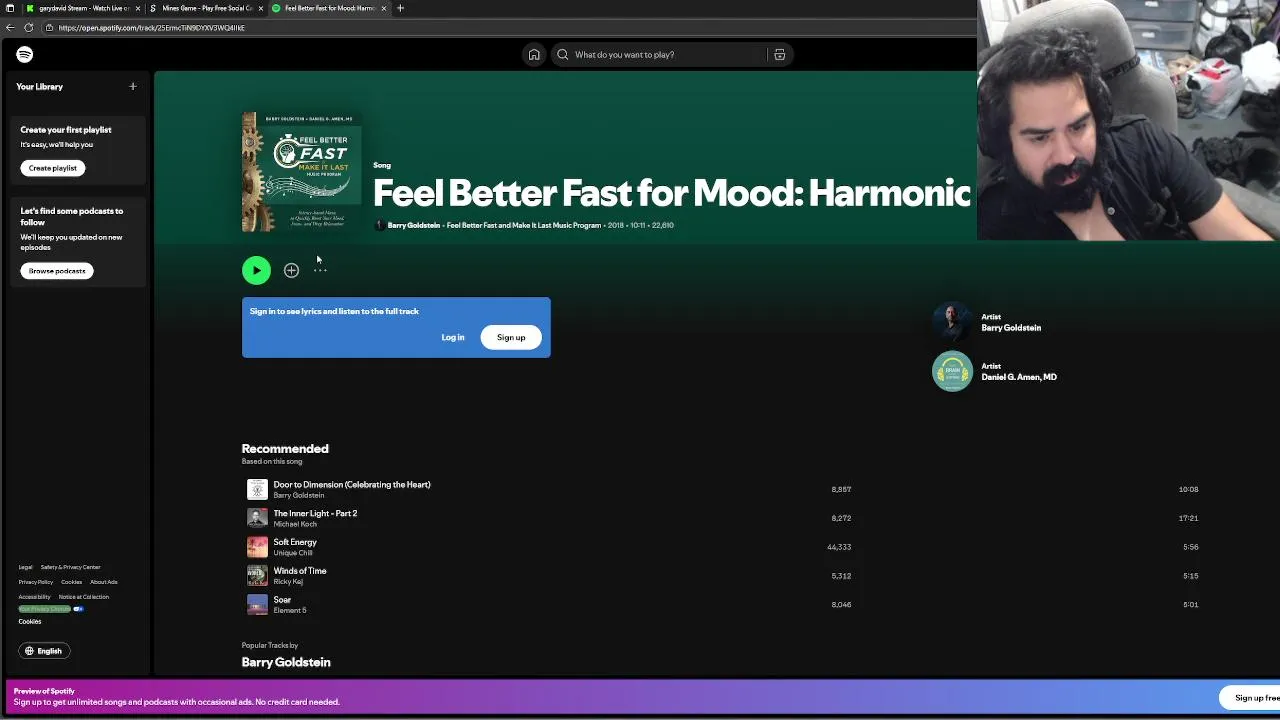Open the Accessibility footer link
Screen dimensions: 1280x720
34,597
